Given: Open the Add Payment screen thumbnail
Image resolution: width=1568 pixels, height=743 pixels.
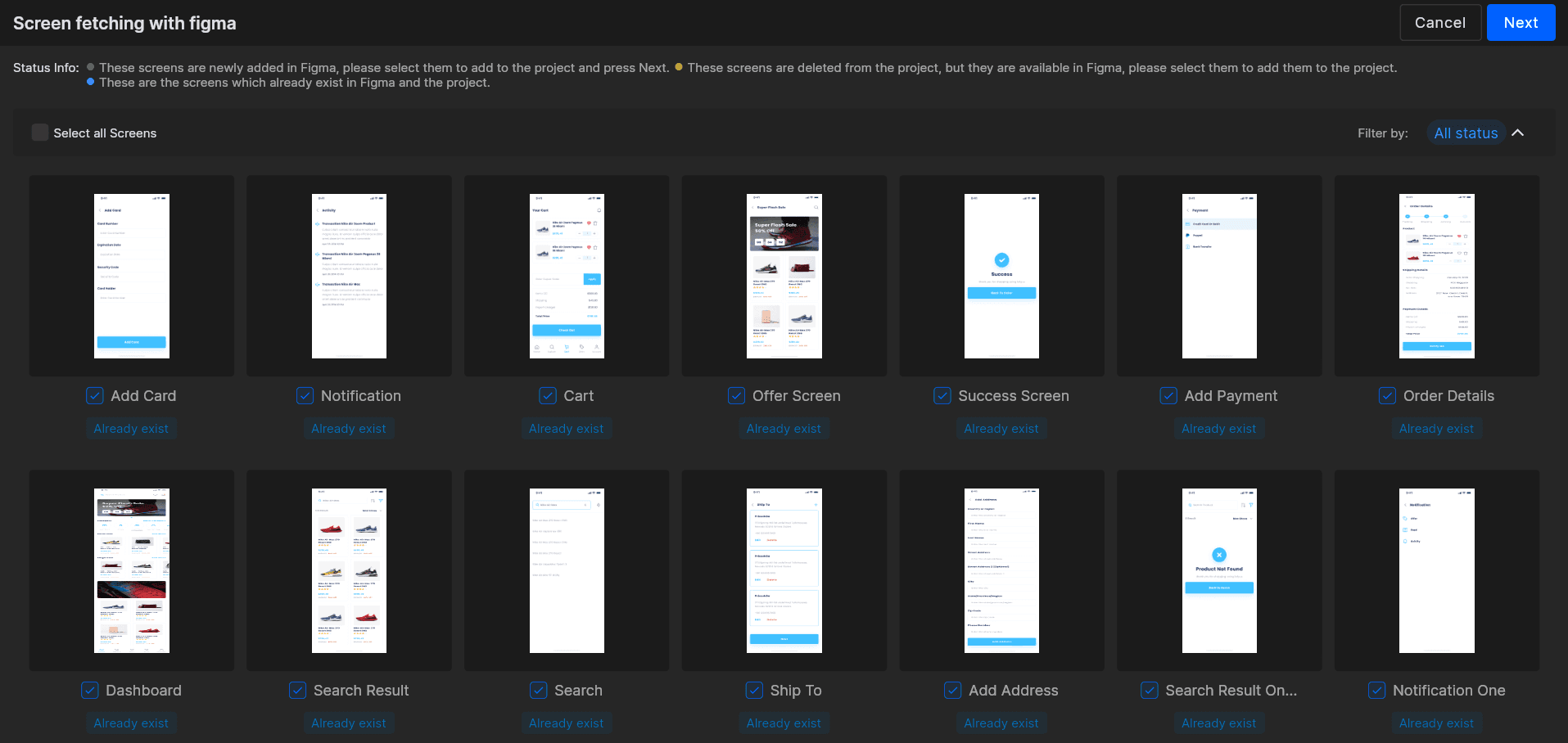Looking at the screenshot, I should [1218, 276].
